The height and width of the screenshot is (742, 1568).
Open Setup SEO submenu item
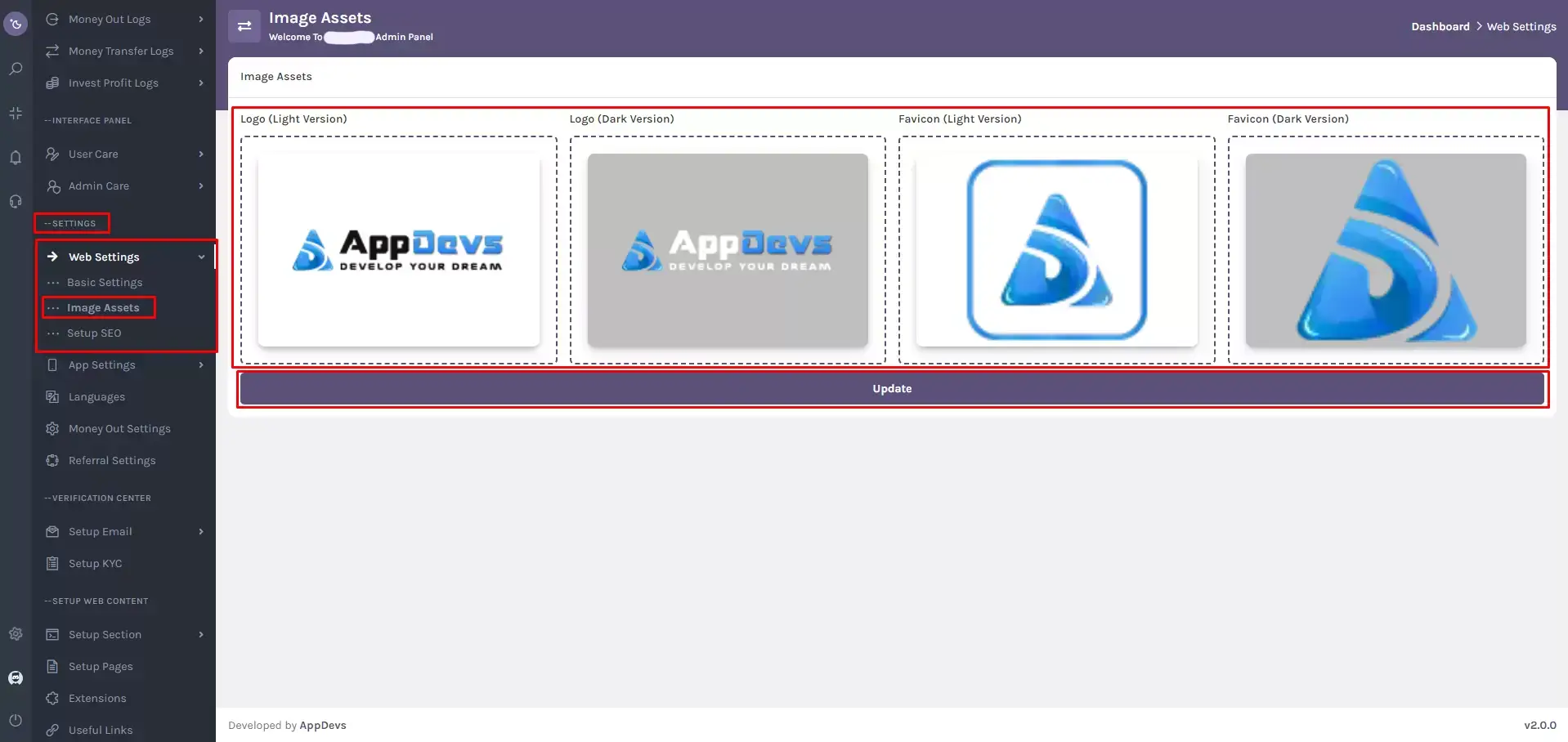(94, 333)
